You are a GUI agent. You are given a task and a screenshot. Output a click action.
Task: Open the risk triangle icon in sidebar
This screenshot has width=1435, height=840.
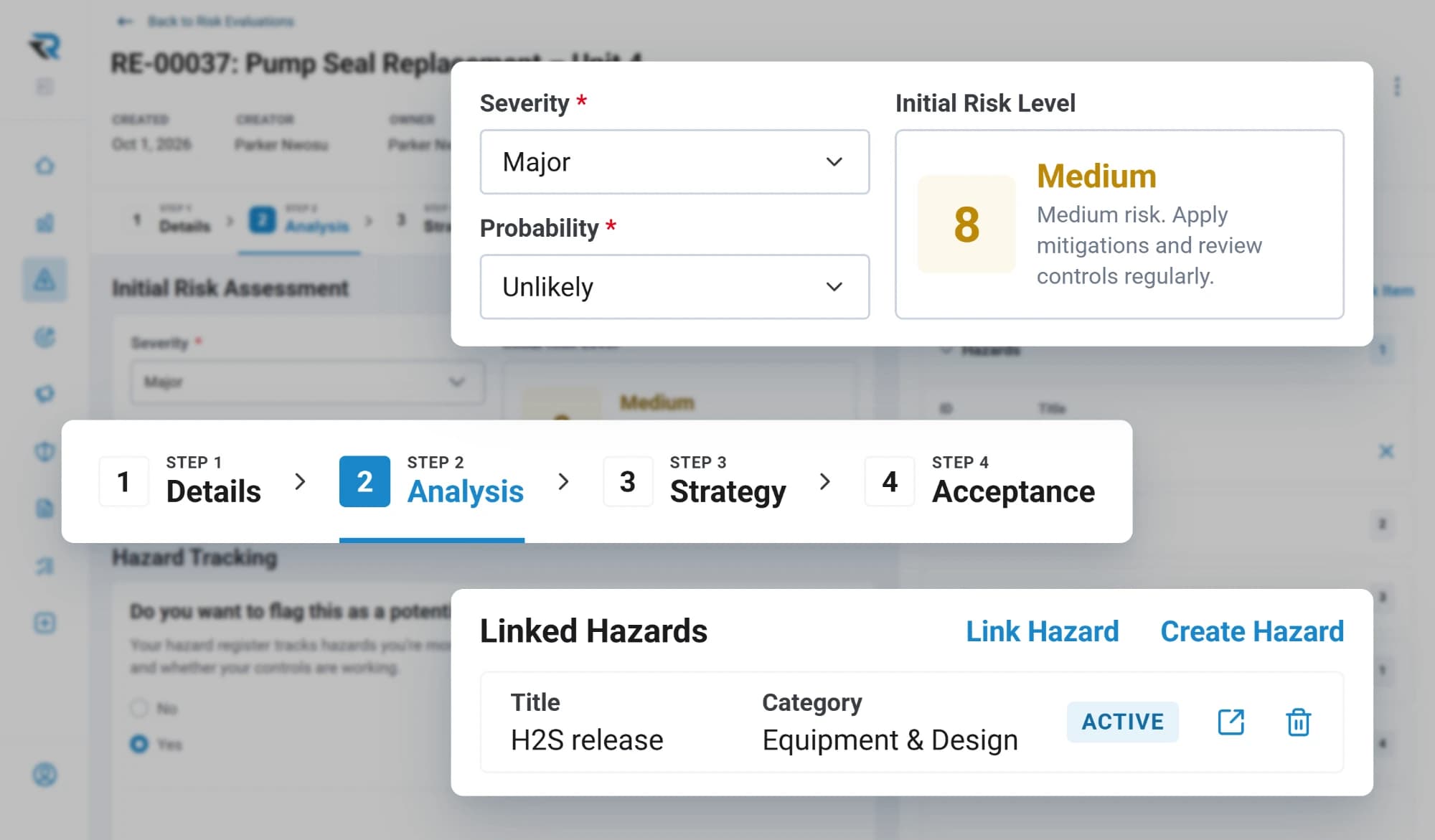coord(44,279)
